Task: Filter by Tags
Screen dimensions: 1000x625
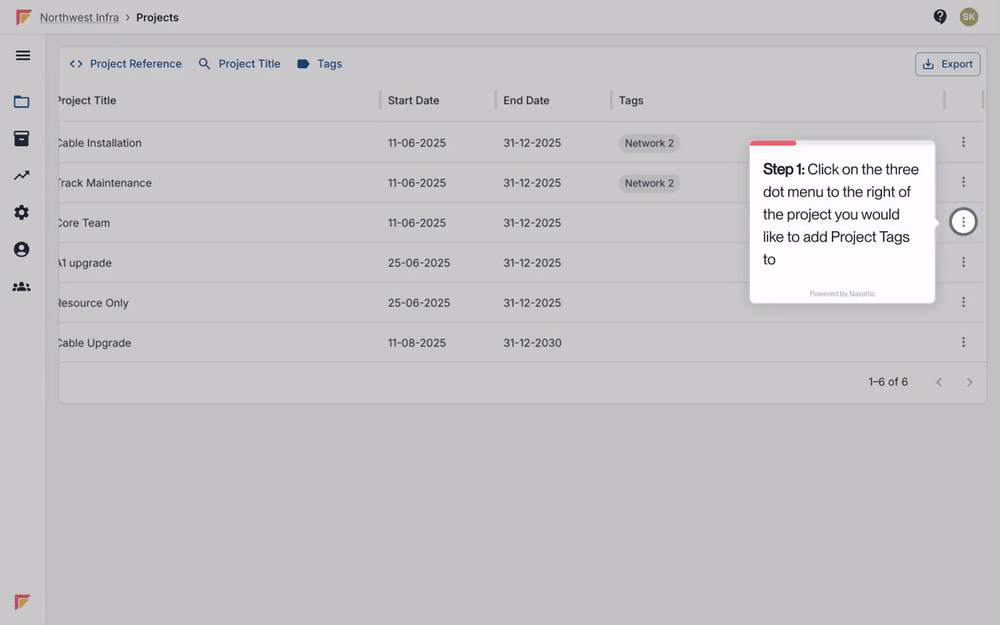Action: pyautogui.click(x=320, y=64)
